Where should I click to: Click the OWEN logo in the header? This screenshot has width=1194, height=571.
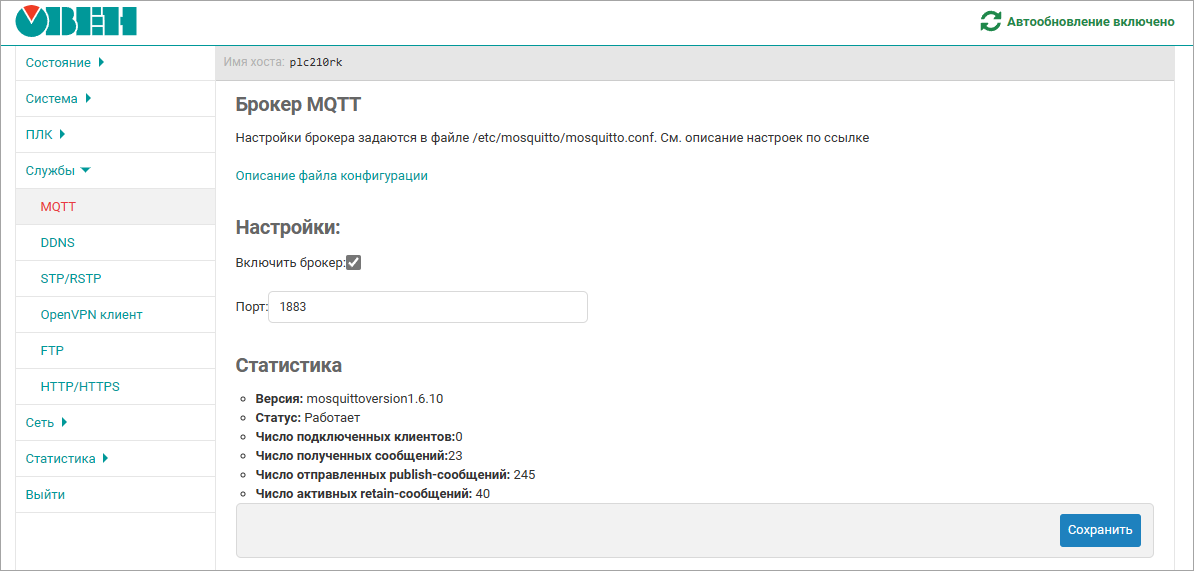[x=77, y=21]
